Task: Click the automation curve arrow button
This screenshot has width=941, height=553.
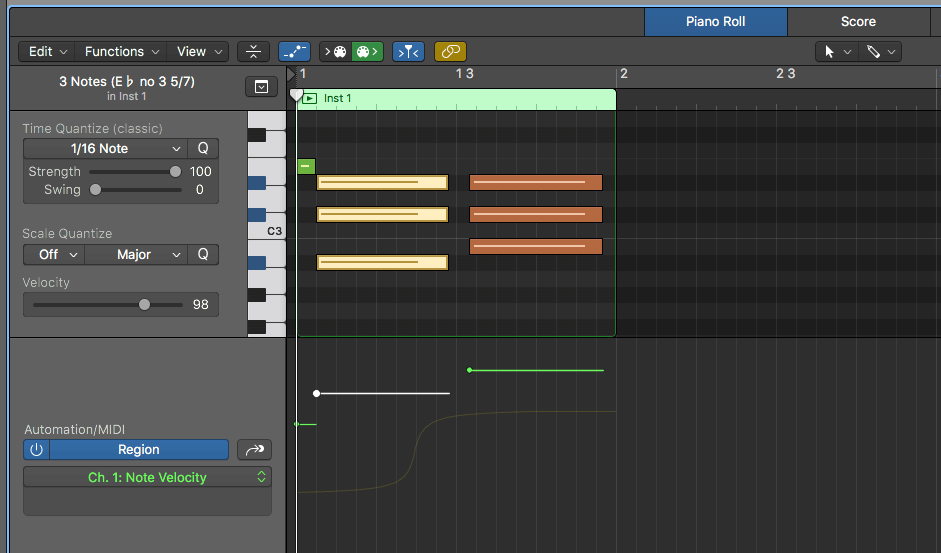Action: pos(254,450)
